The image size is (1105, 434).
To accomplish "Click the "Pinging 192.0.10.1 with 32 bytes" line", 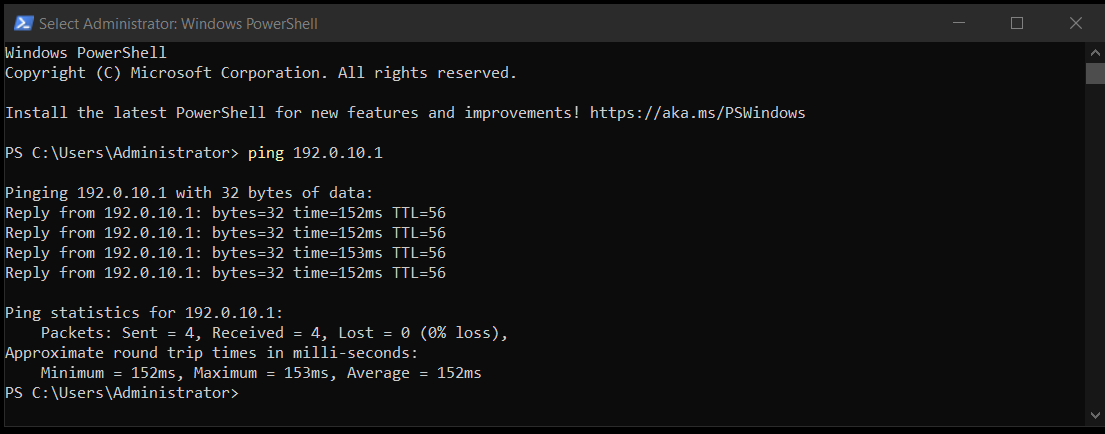I will 188,193.
